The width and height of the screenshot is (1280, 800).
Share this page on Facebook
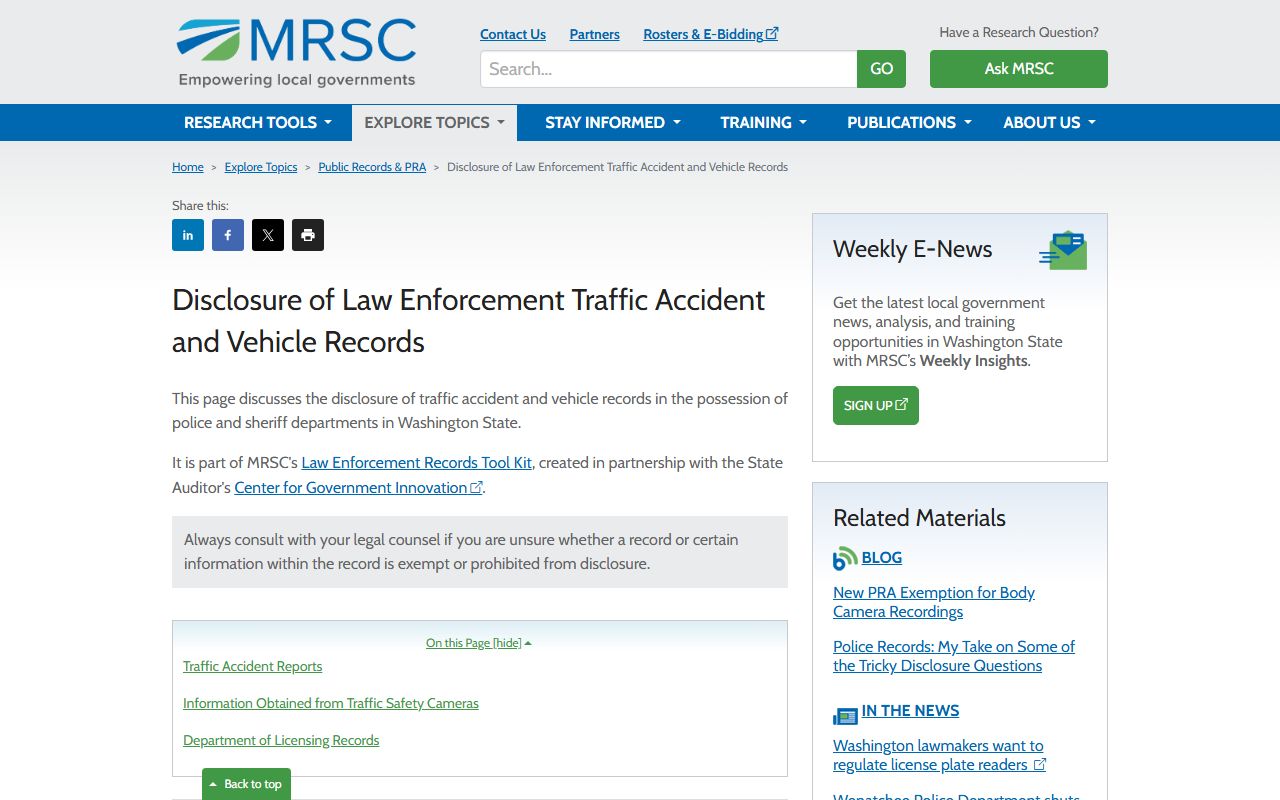(228, 235)
